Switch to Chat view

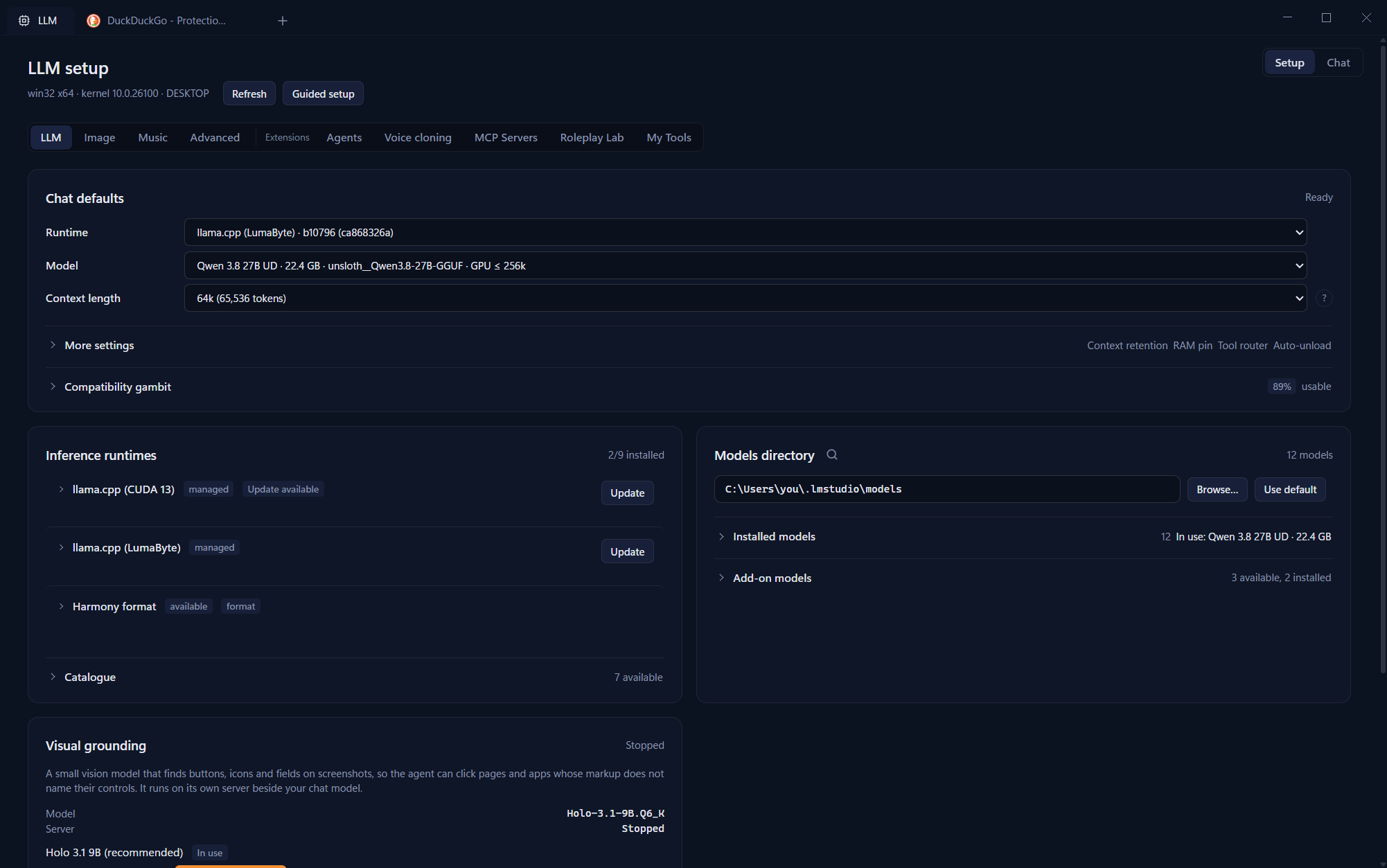(1338, 63)
